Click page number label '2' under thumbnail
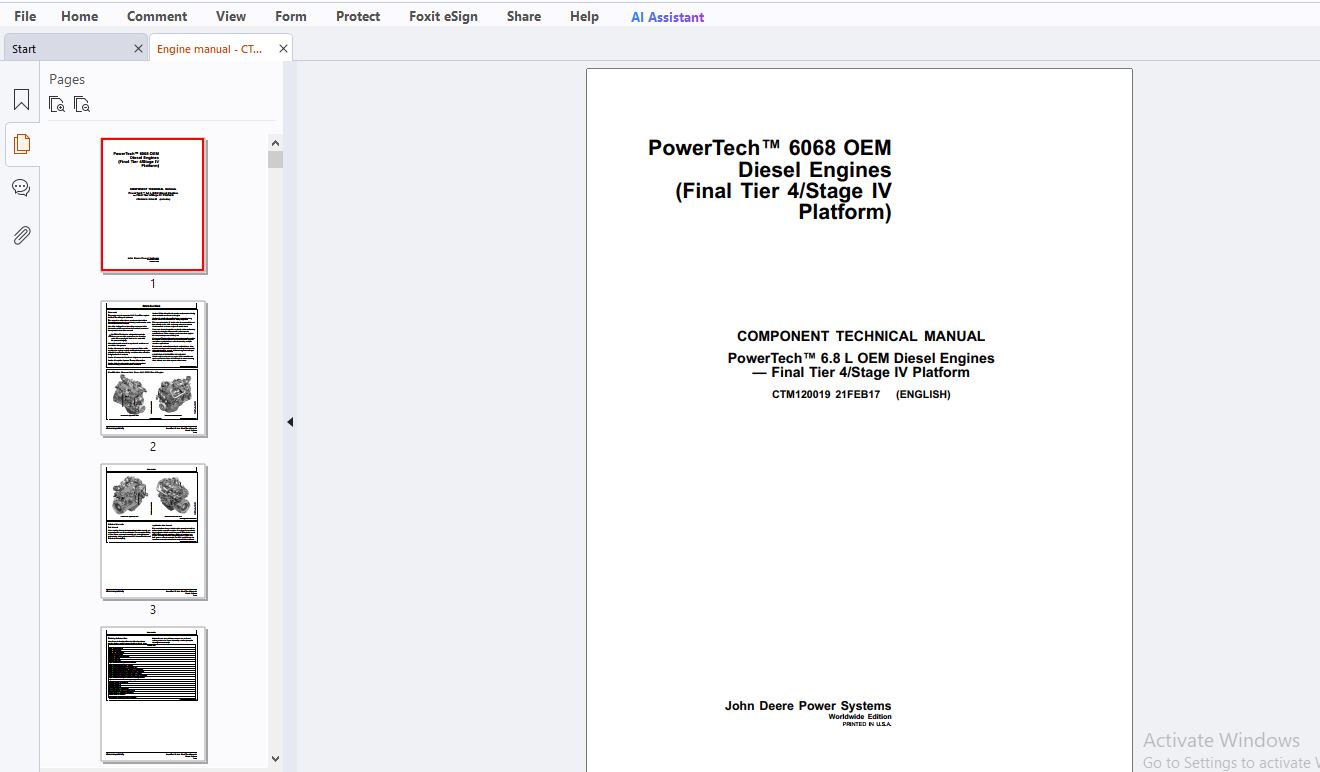 point(153,447)
